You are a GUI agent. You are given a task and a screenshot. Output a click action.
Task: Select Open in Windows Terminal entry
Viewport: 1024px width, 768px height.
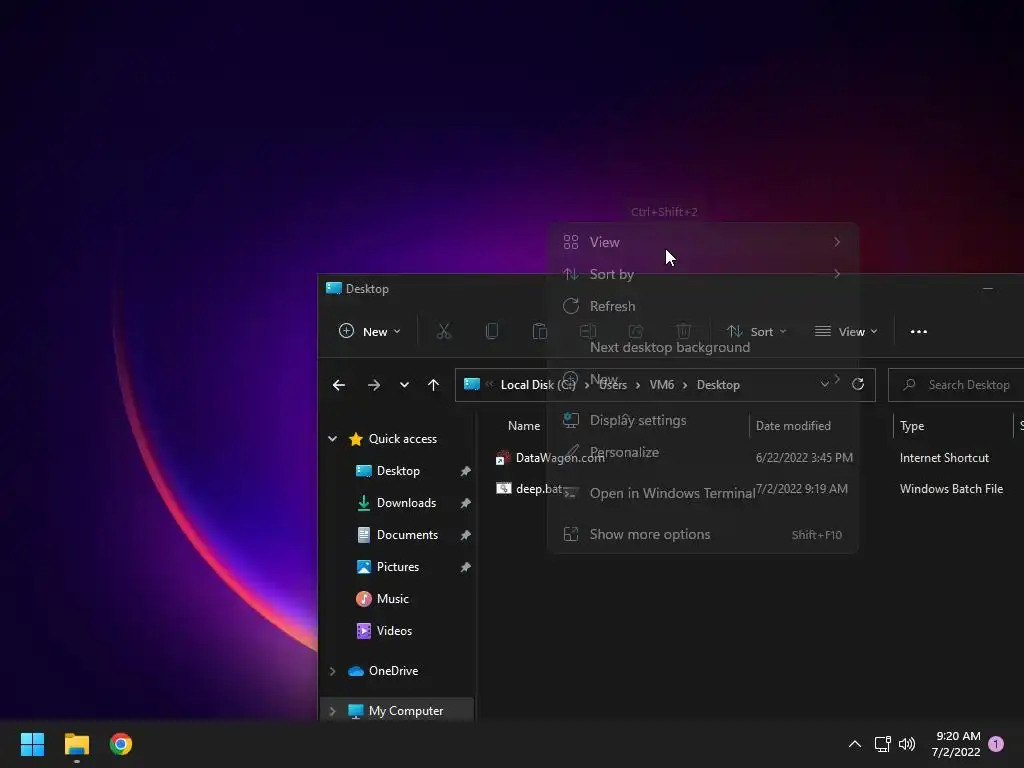[x=702, y=494]
